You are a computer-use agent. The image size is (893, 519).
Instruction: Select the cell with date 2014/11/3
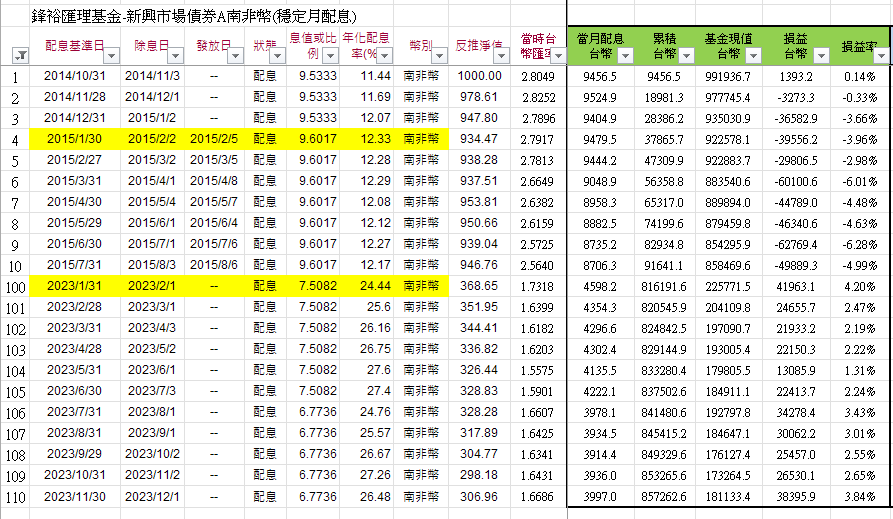point(152,76)
